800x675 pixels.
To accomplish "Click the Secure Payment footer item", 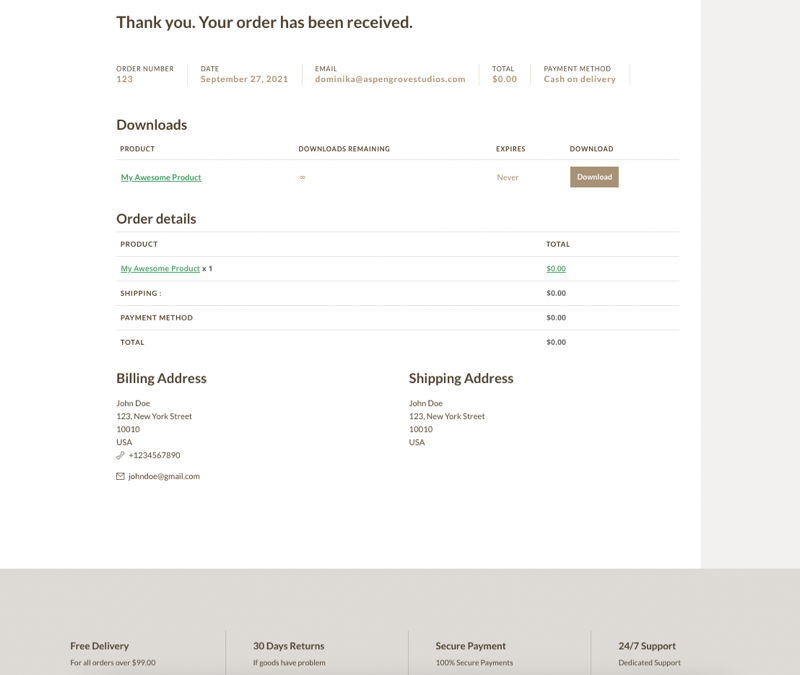I will (x=471, y=646).
